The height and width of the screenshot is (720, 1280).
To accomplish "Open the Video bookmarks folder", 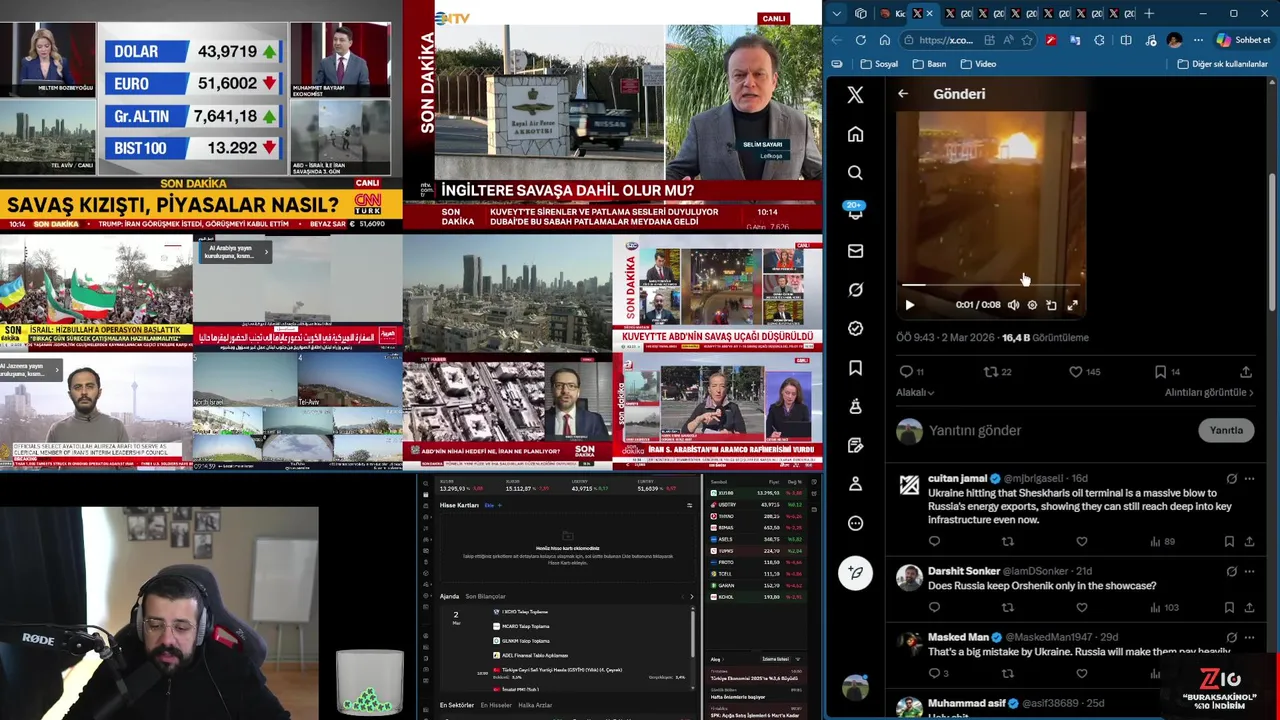I will pyautogui.click(x=978, y=64).
